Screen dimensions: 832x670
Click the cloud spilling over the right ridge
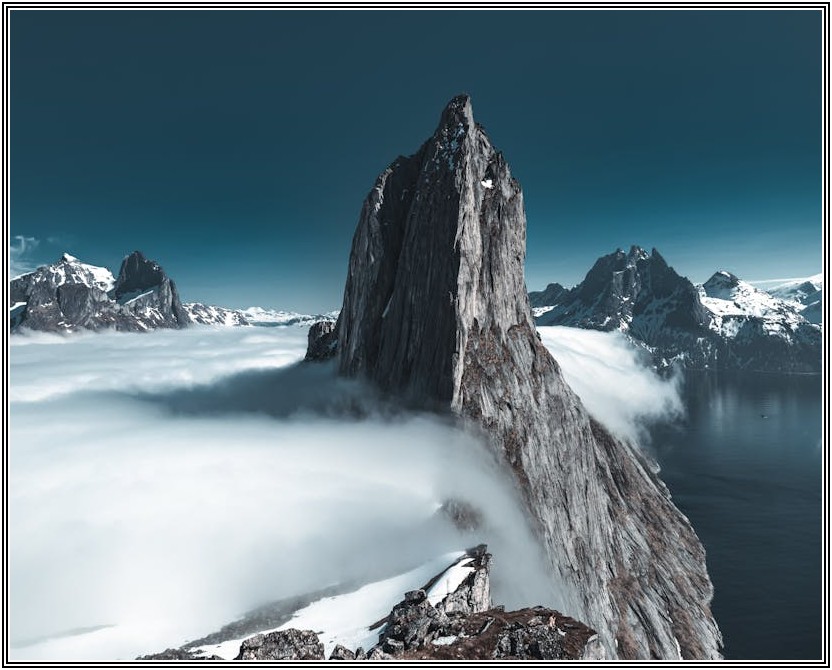610,375
